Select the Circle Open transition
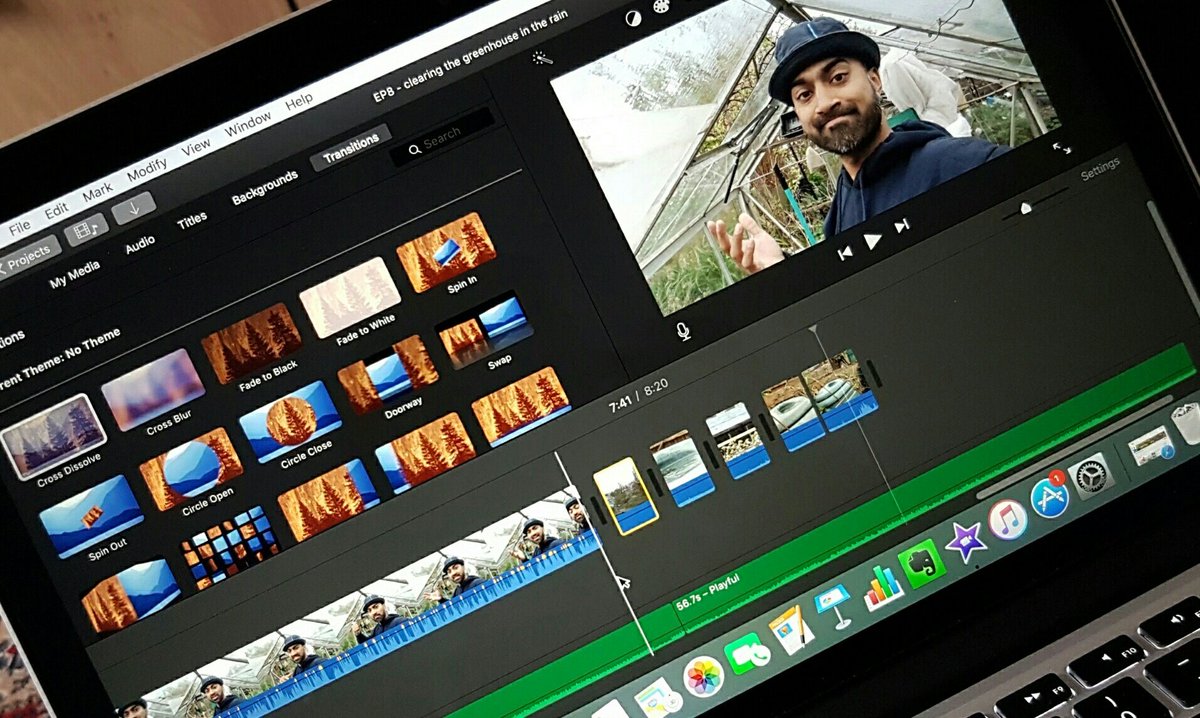This screenshot has height=718, width=1200. [190, 468]
